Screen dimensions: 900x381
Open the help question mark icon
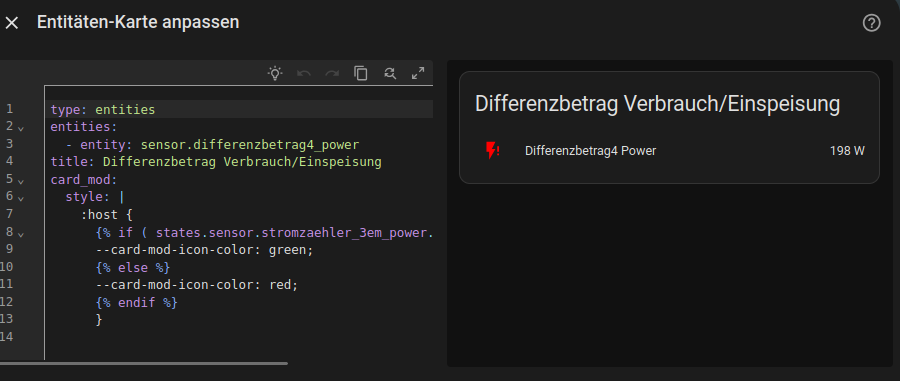[x=871, y=23]
